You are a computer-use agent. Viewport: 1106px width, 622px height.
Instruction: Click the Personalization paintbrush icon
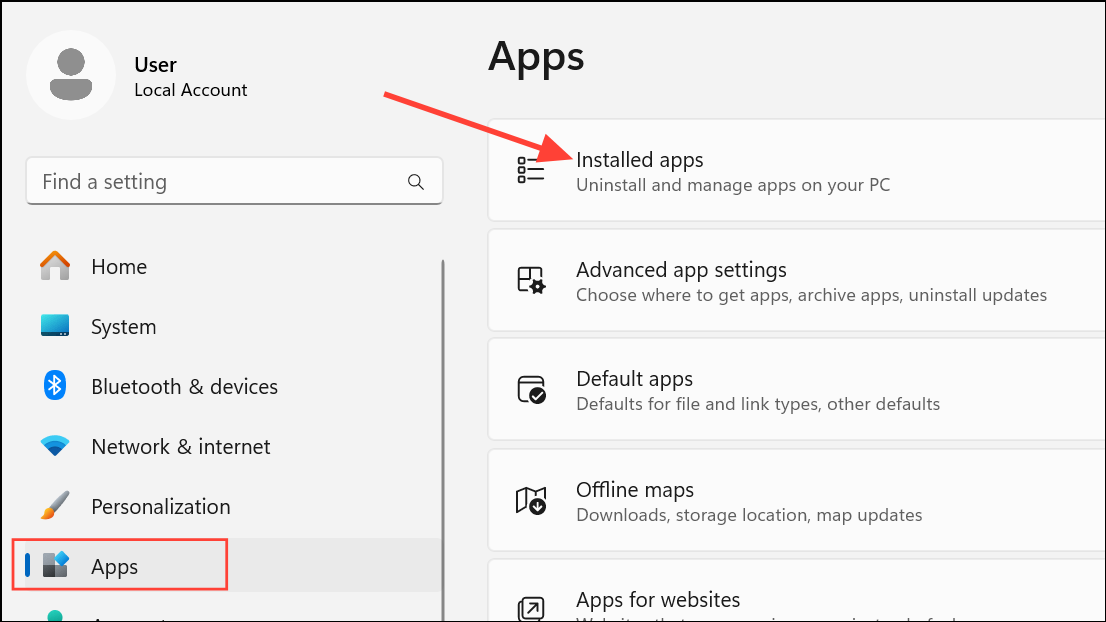tap(55, 505)
